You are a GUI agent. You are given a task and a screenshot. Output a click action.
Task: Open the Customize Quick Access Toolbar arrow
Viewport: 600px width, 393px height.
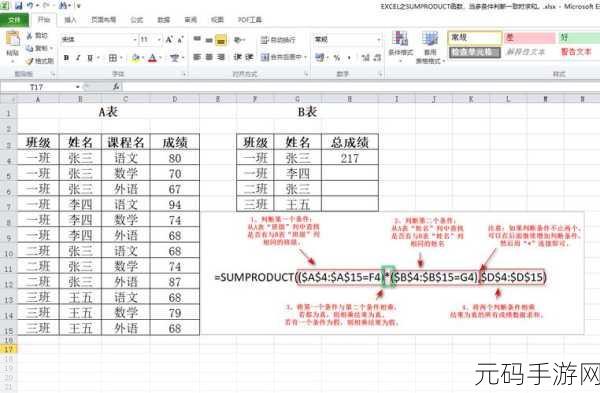[79, 5]
